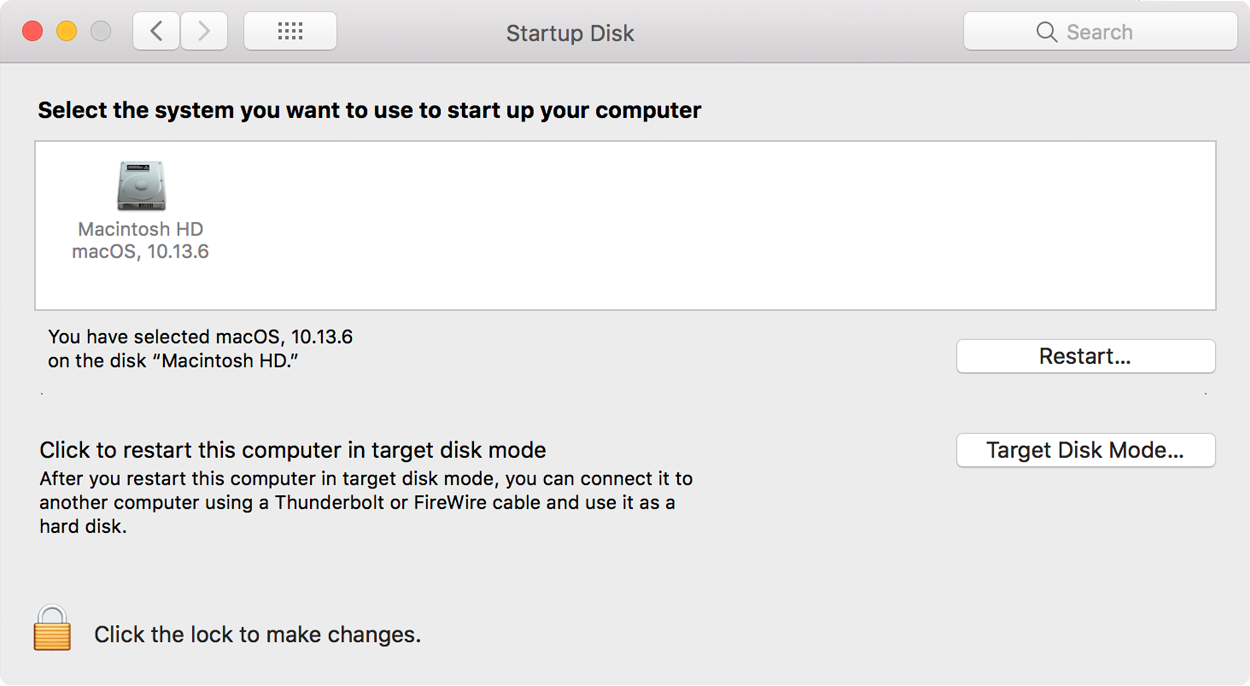Click the 'You have selected macOS' status text
The width and height of the screenshot is (1250, 686).
tap(200, 349)
